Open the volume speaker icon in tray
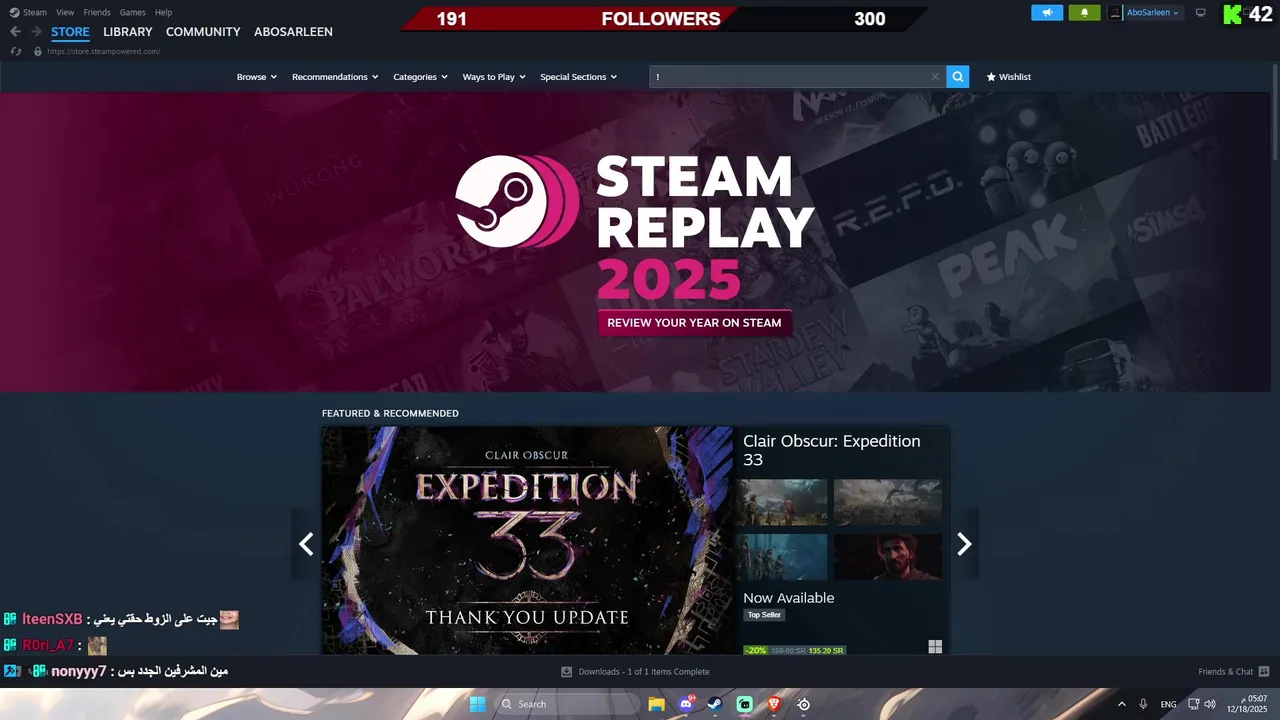 tap(1210, 704)
